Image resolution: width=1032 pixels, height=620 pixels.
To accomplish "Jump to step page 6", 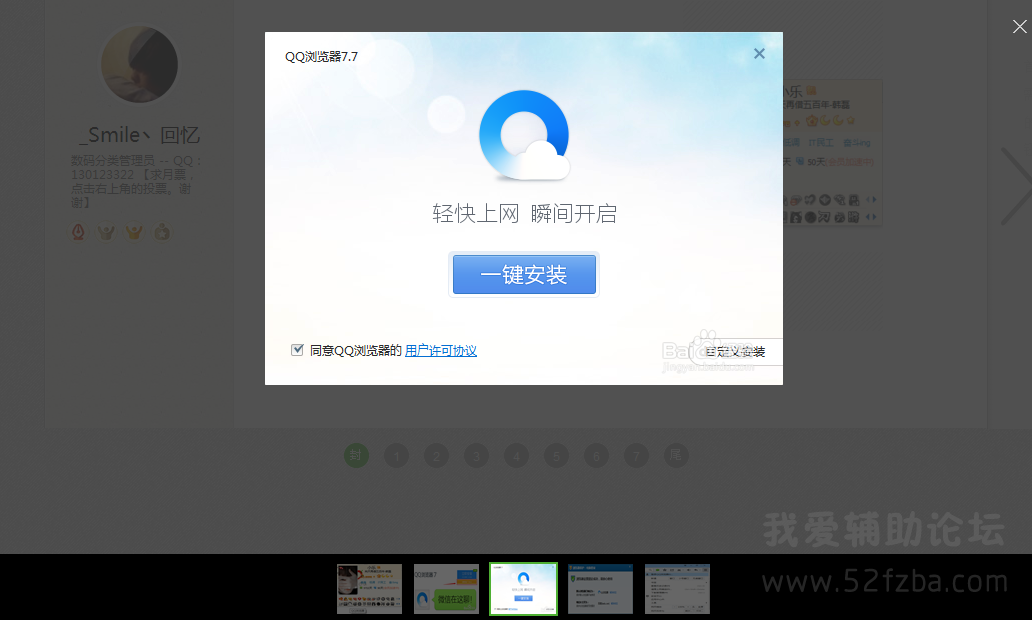I will [x=596, y=455].
